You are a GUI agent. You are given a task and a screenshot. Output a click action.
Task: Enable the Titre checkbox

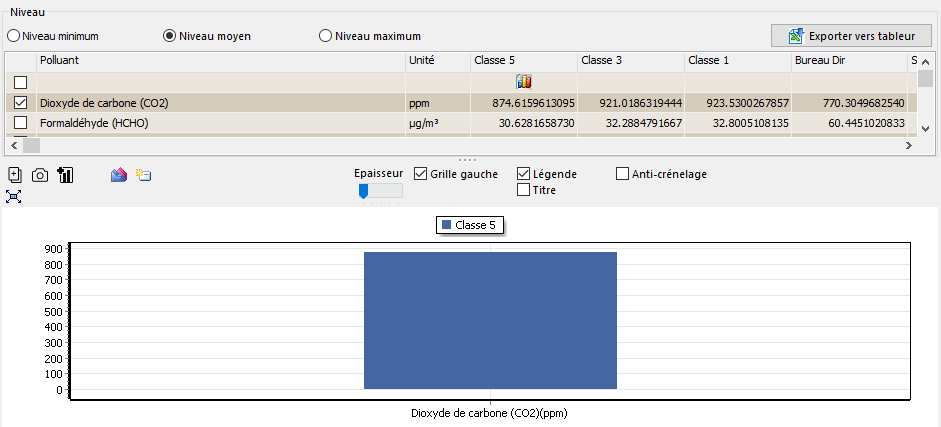523,190
